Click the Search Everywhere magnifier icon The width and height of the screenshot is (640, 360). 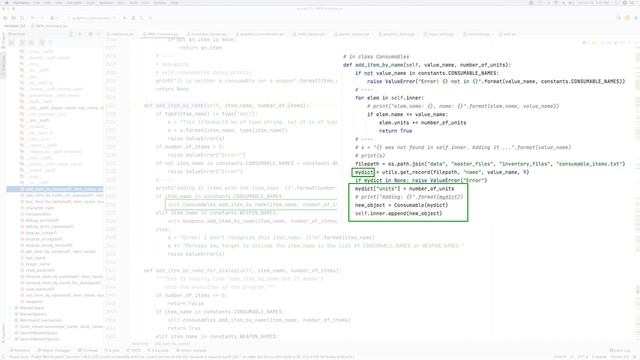619,18
